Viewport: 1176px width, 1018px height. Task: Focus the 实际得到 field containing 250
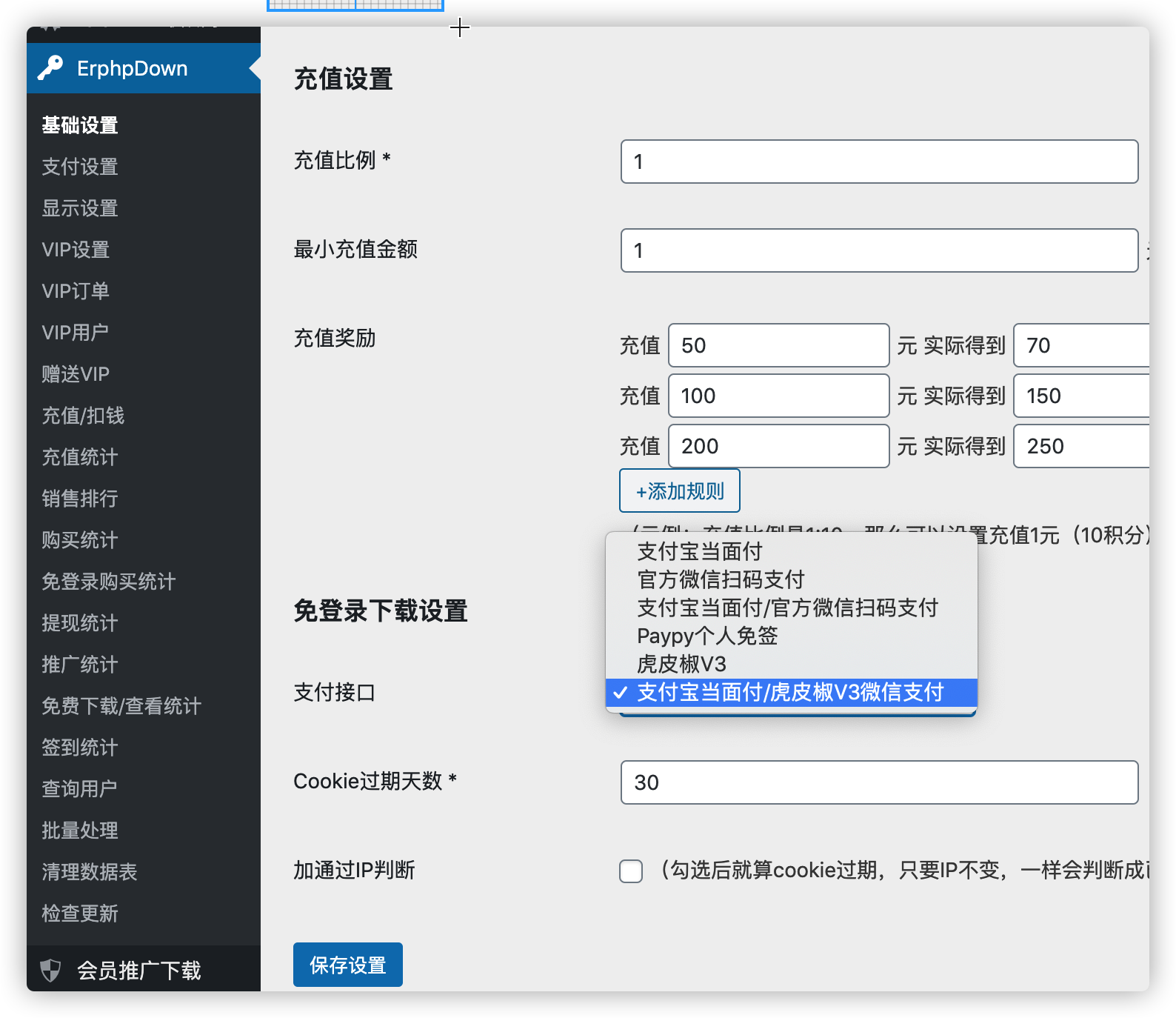pyautogui.click(x=1082, y=446)
